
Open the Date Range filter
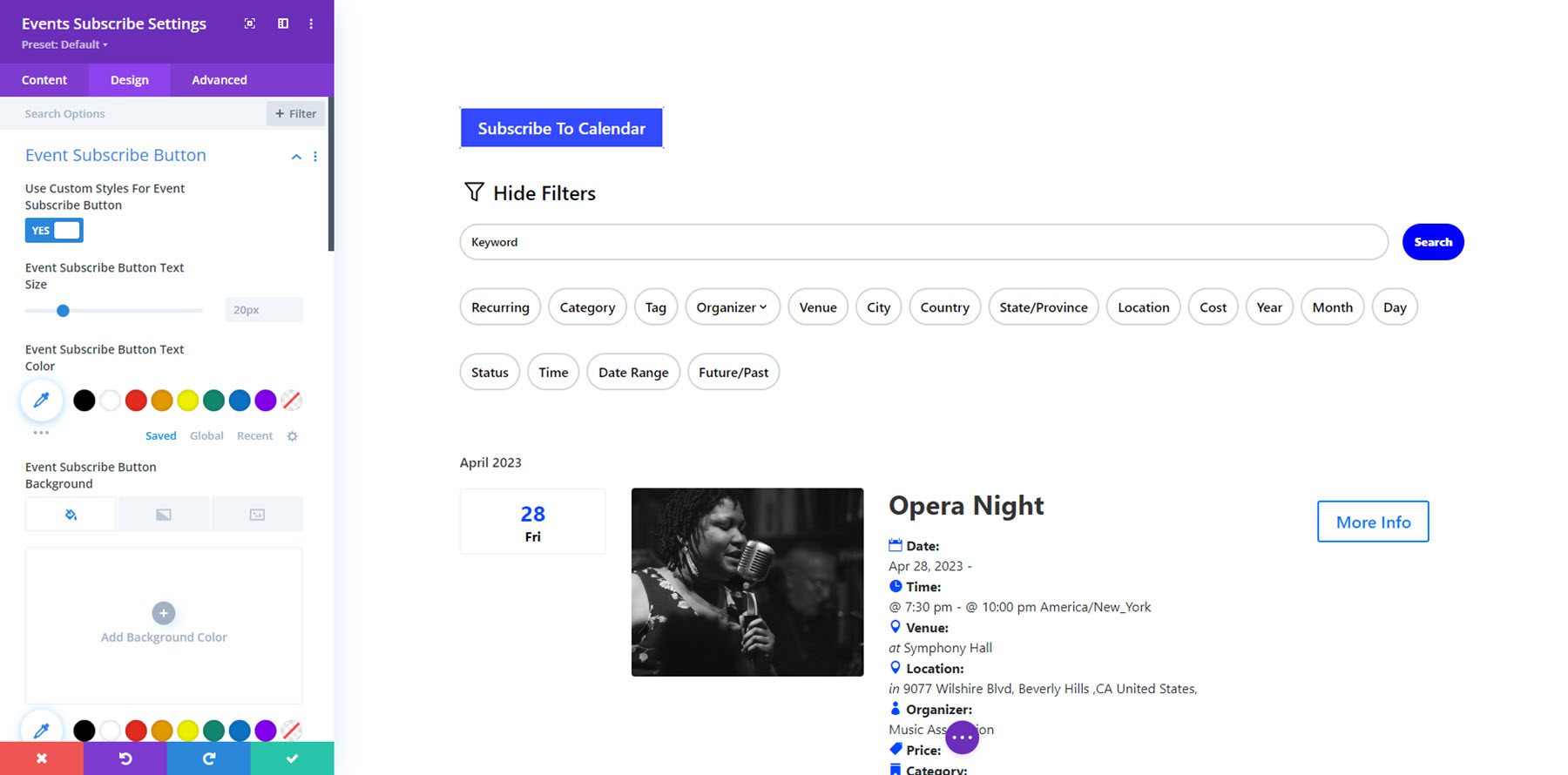tap(633, 373)
